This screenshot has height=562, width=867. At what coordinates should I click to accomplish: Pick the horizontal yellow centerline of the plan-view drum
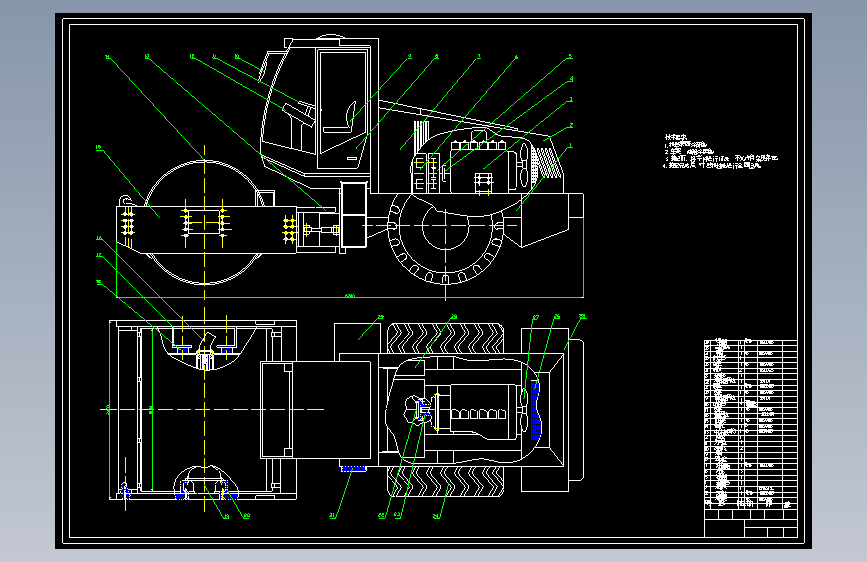coord(212,409)
